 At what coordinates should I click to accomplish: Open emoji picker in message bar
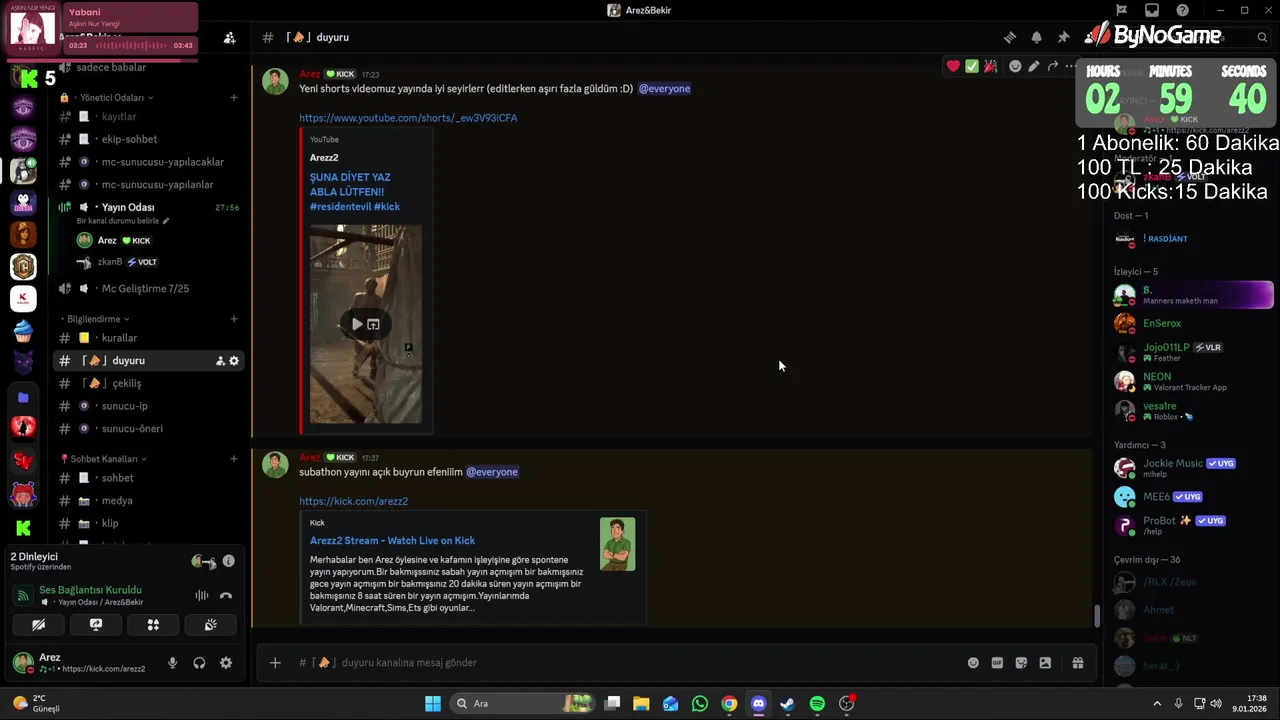(973, 662)
